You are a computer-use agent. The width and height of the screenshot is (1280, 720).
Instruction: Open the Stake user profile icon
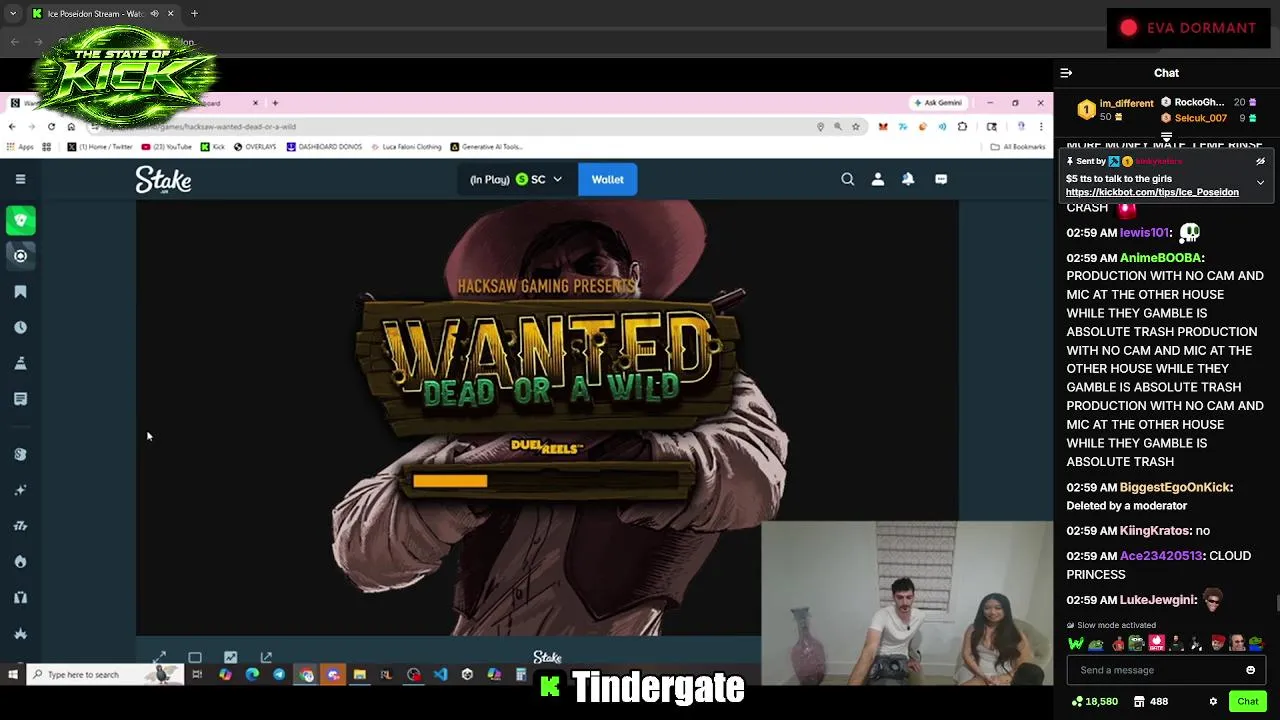click(x=877, y=179)
